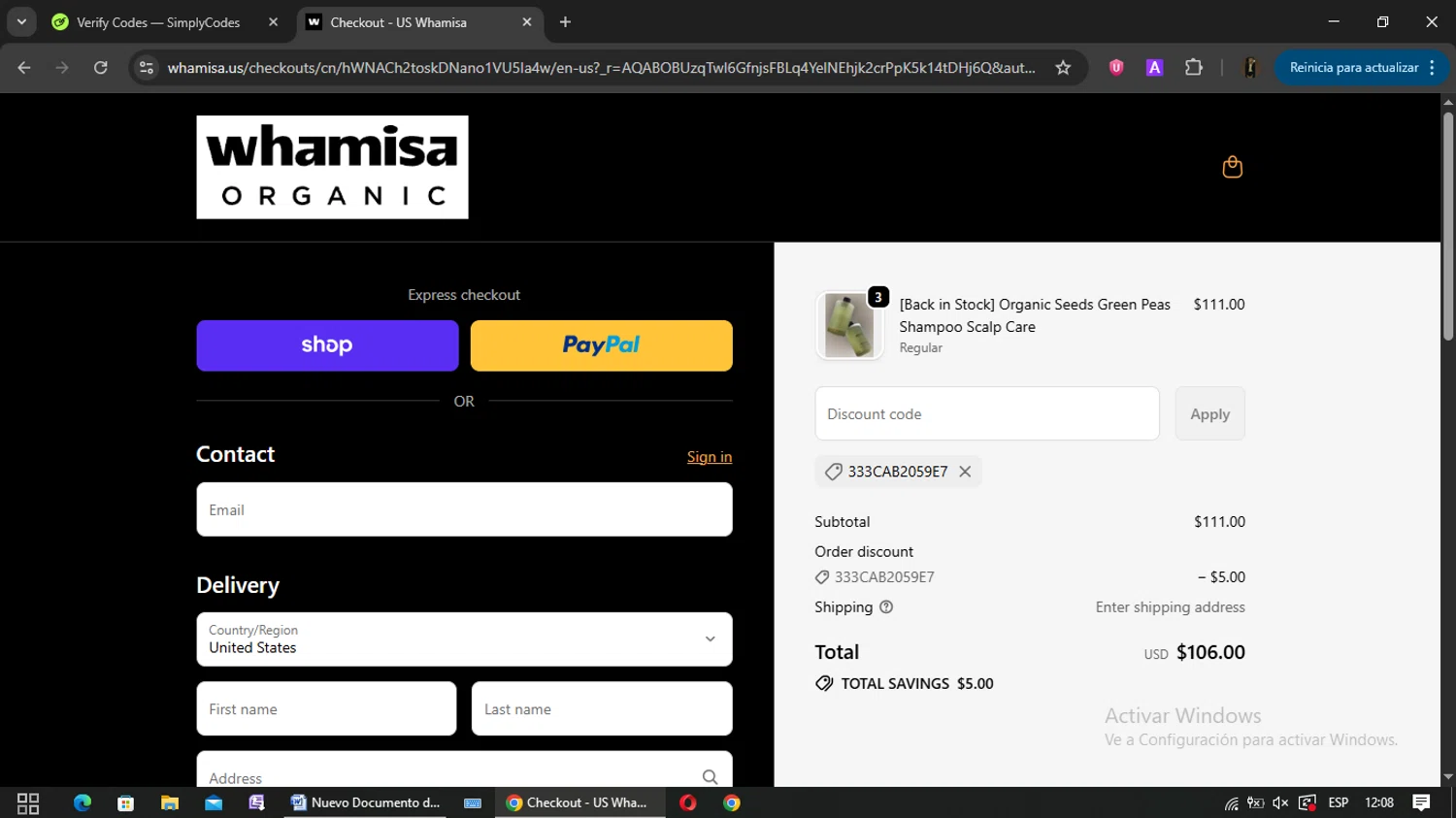The height and width of the screenshot is (818, 1456).
Task: Open Nuevo Documento Word taskbar item
Action: (366, 803)
